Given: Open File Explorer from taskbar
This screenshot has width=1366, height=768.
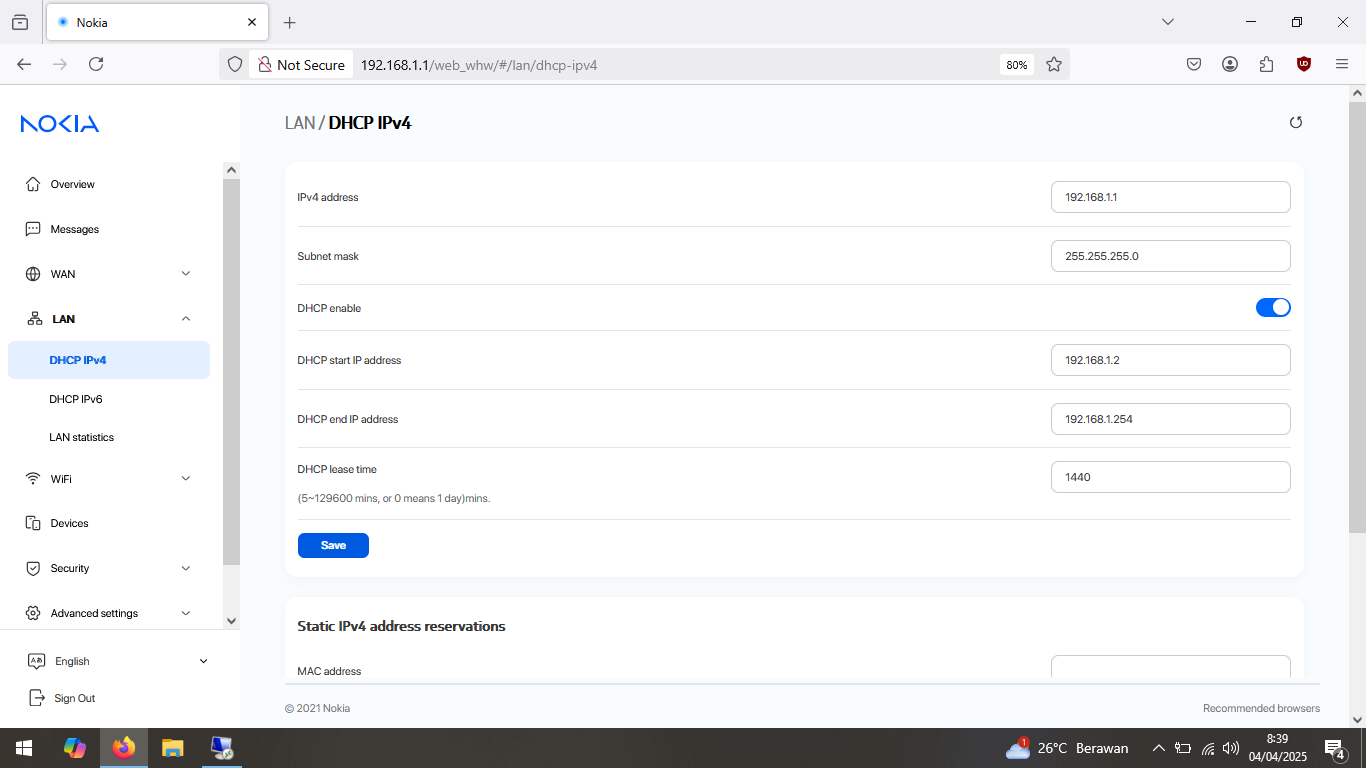Looking at the screenshot, I should point(173,748).
